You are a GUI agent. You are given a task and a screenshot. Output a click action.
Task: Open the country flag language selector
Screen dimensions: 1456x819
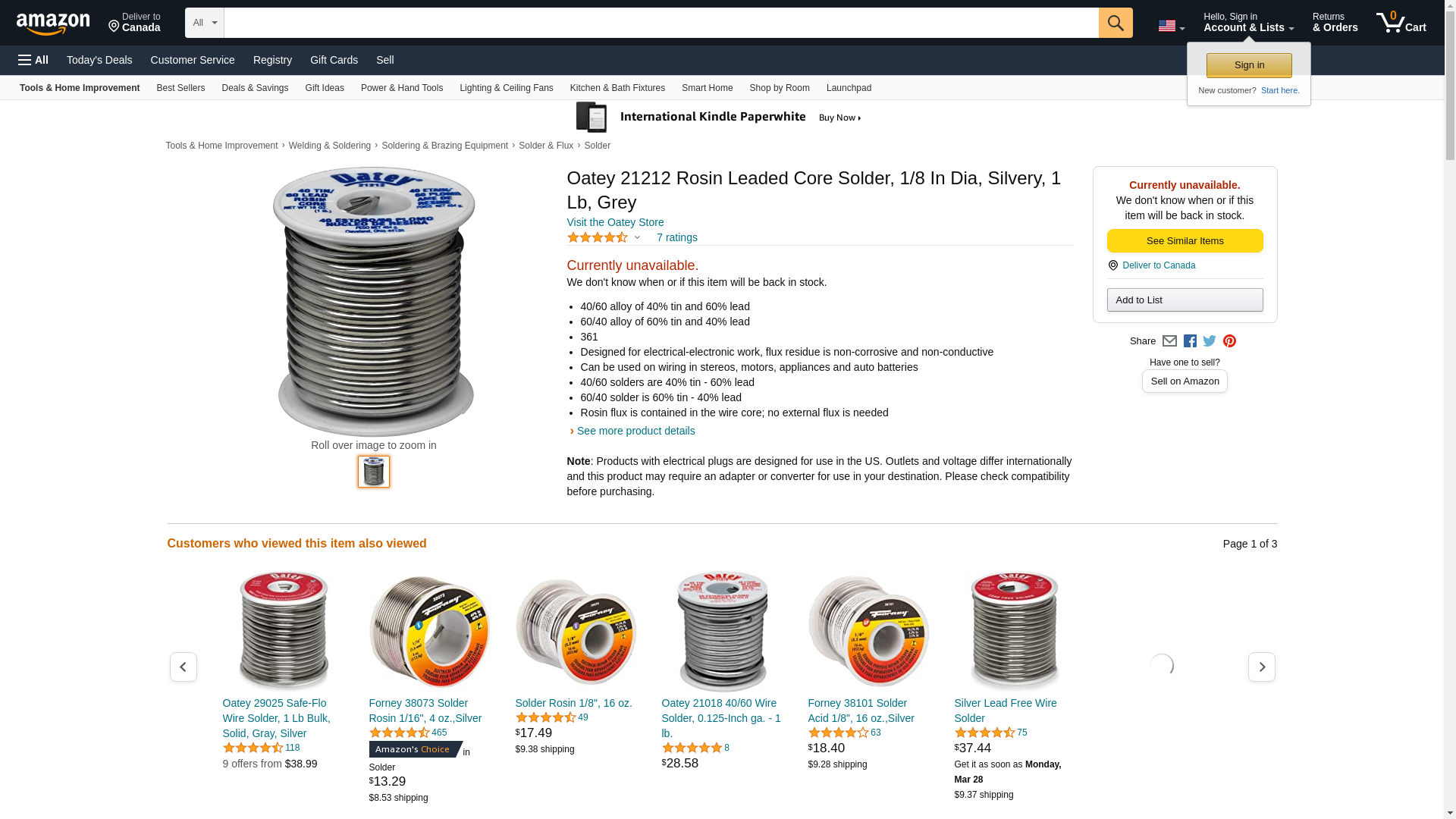[1171, 26]
